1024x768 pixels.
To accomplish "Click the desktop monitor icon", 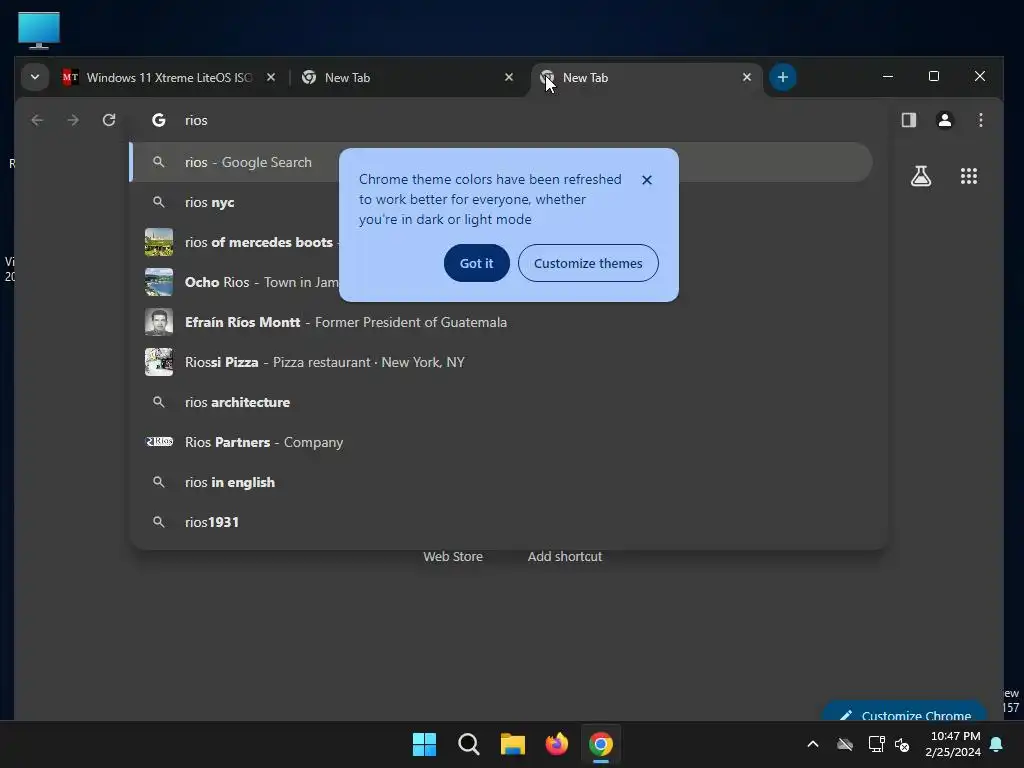I will pos(39,30).
